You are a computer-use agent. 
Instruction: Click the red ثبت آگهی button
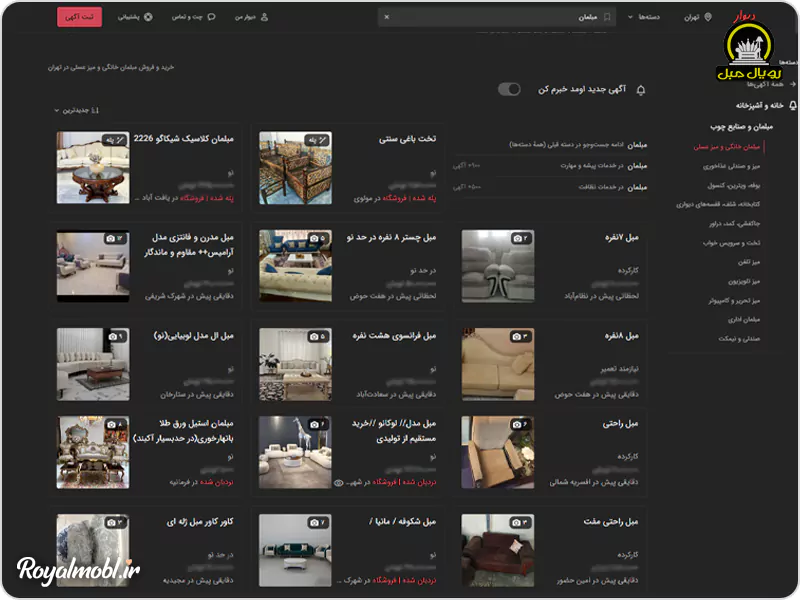80,17
